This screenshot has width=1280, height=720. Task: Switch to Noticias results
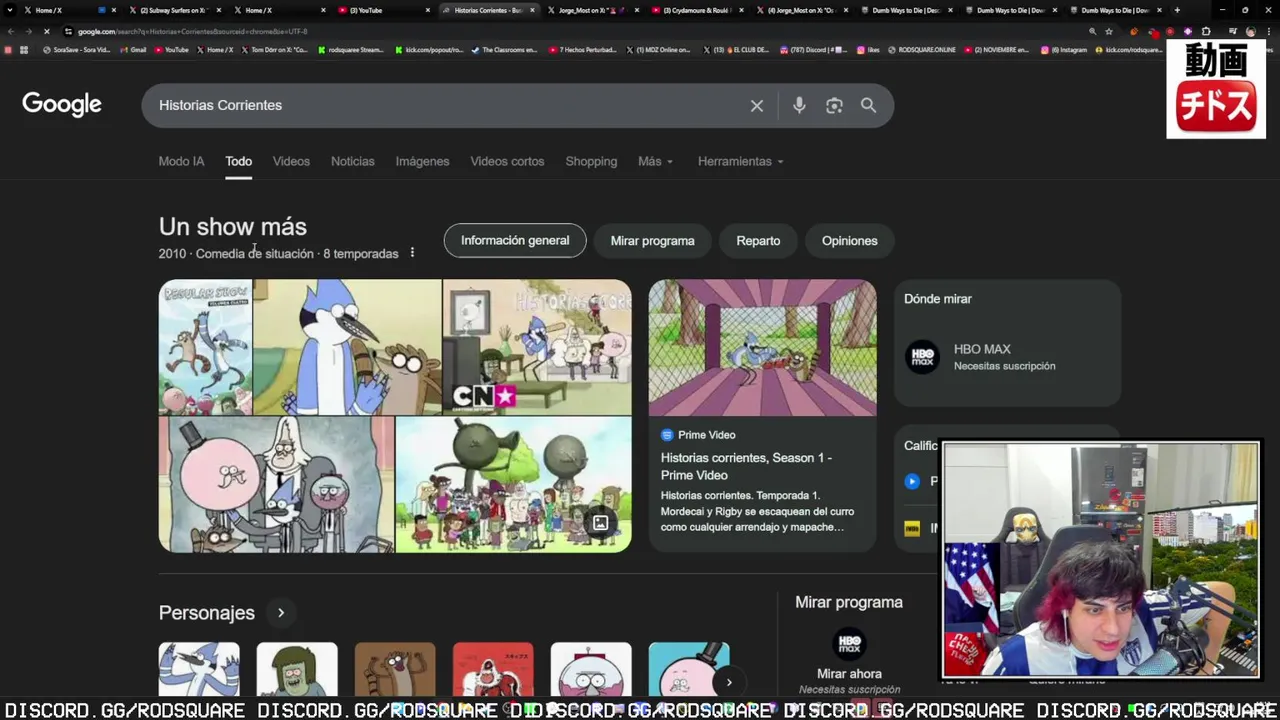tap(353, 161)
